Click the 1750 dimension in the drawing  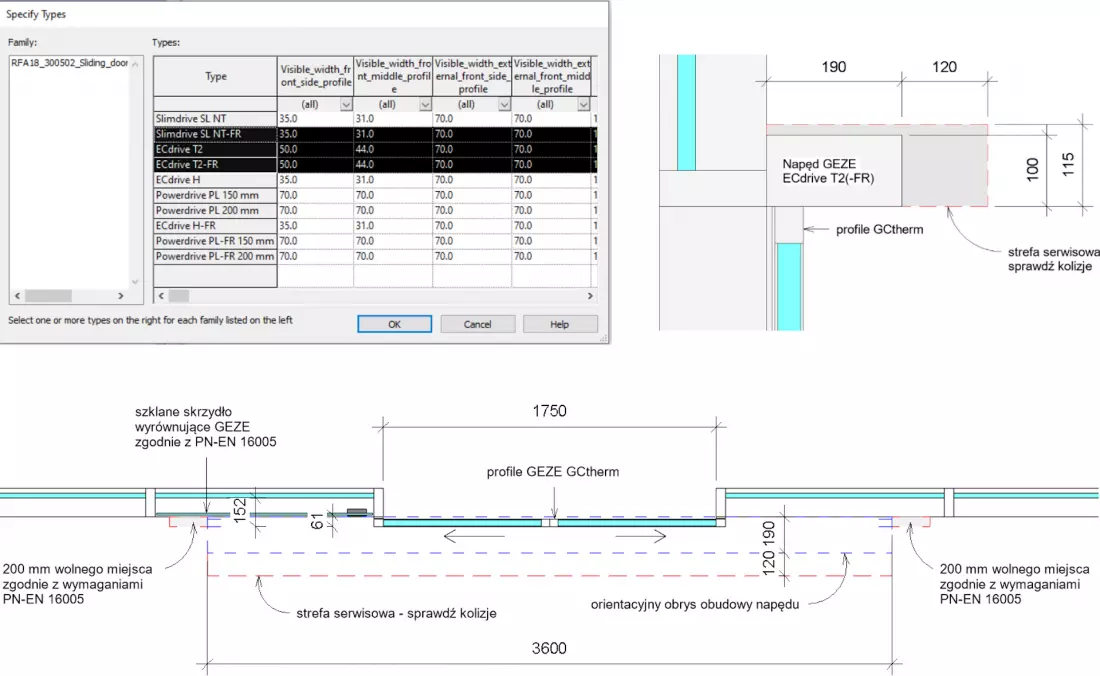point(549,411)
